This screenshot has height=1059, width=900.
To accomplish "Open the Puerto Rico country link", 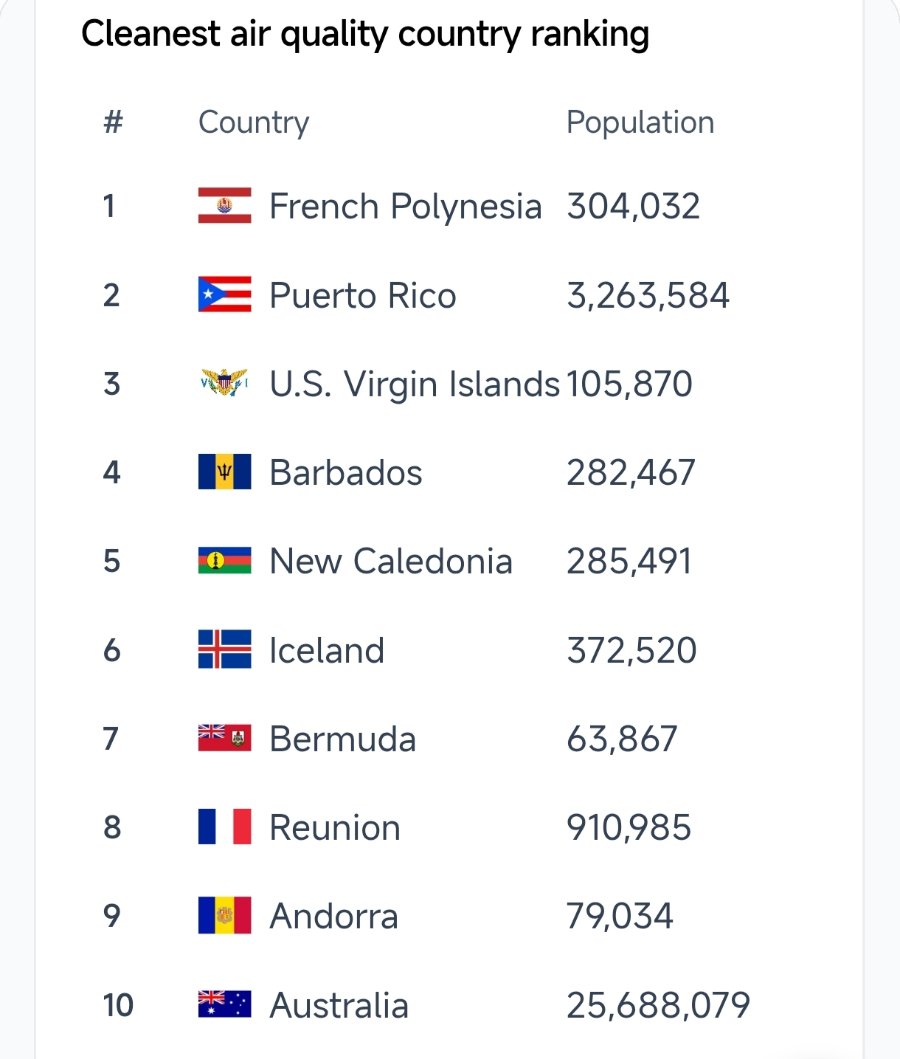I will point(363,296).
